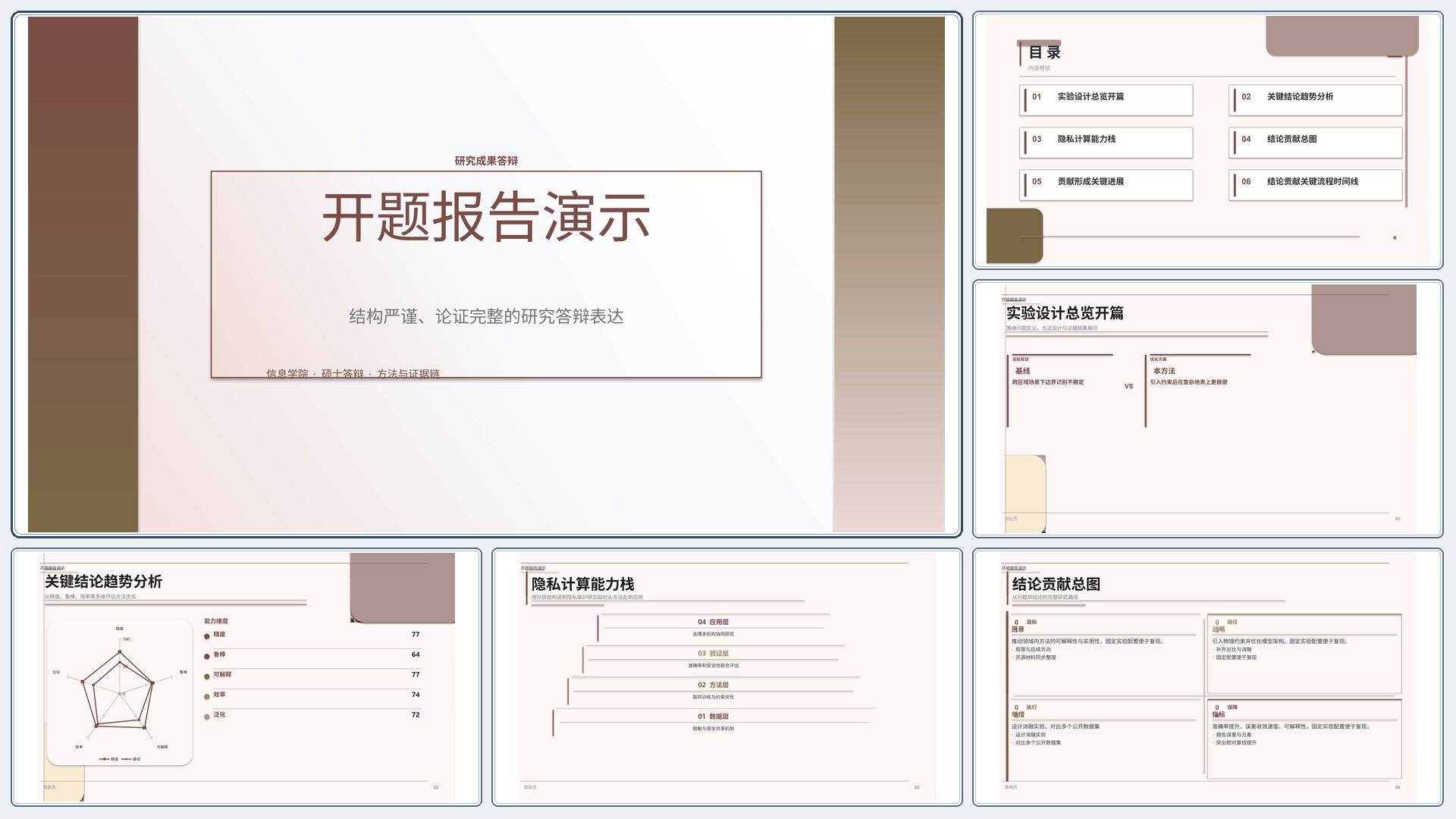Click the text 引入约束后在复杂地表上更稳健
The height and width of the screenshot is (819, 1456).
(x=1188, y=382)
